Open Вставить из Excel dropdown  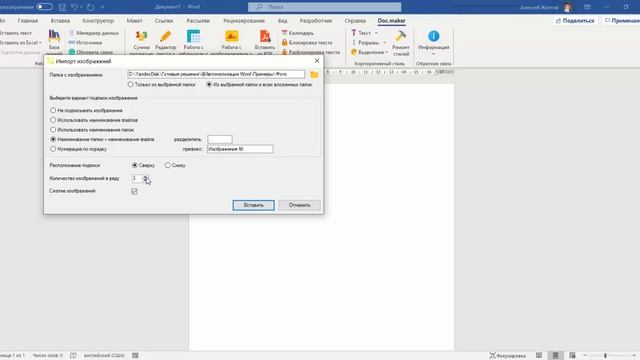[x=20, y=42]
